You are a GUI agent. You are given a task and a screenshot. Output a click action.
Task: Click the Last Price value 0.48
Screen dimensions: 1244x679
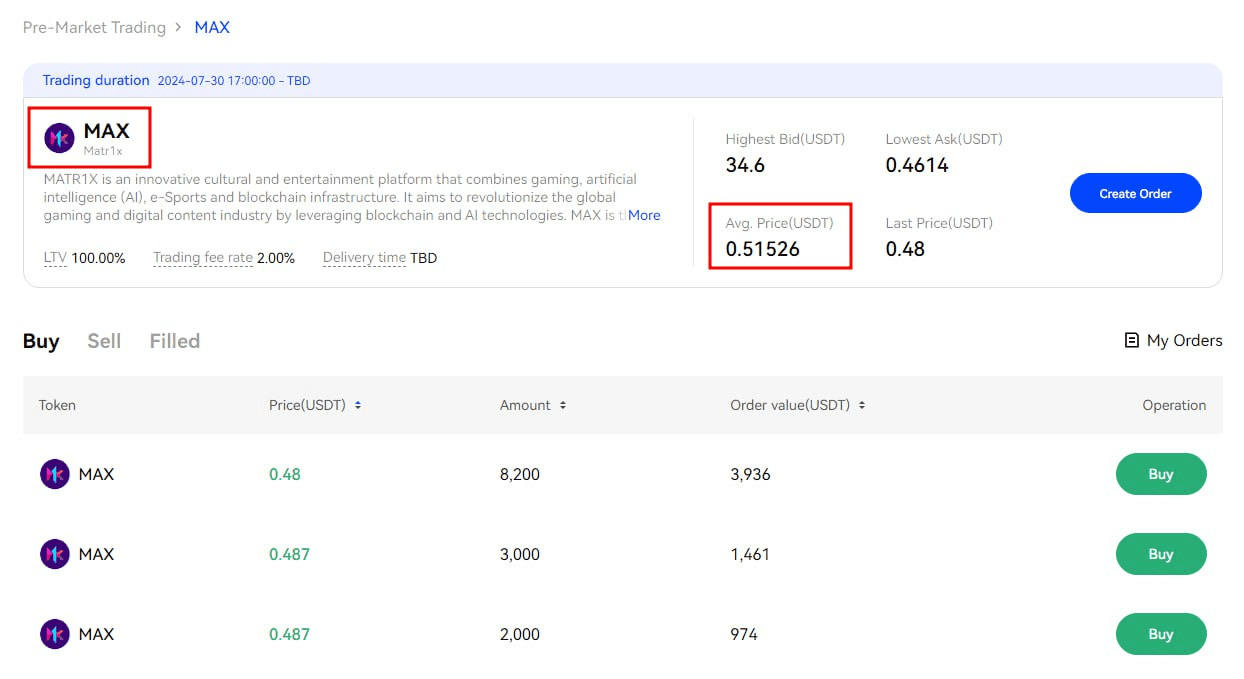click(x=905, y=249)
